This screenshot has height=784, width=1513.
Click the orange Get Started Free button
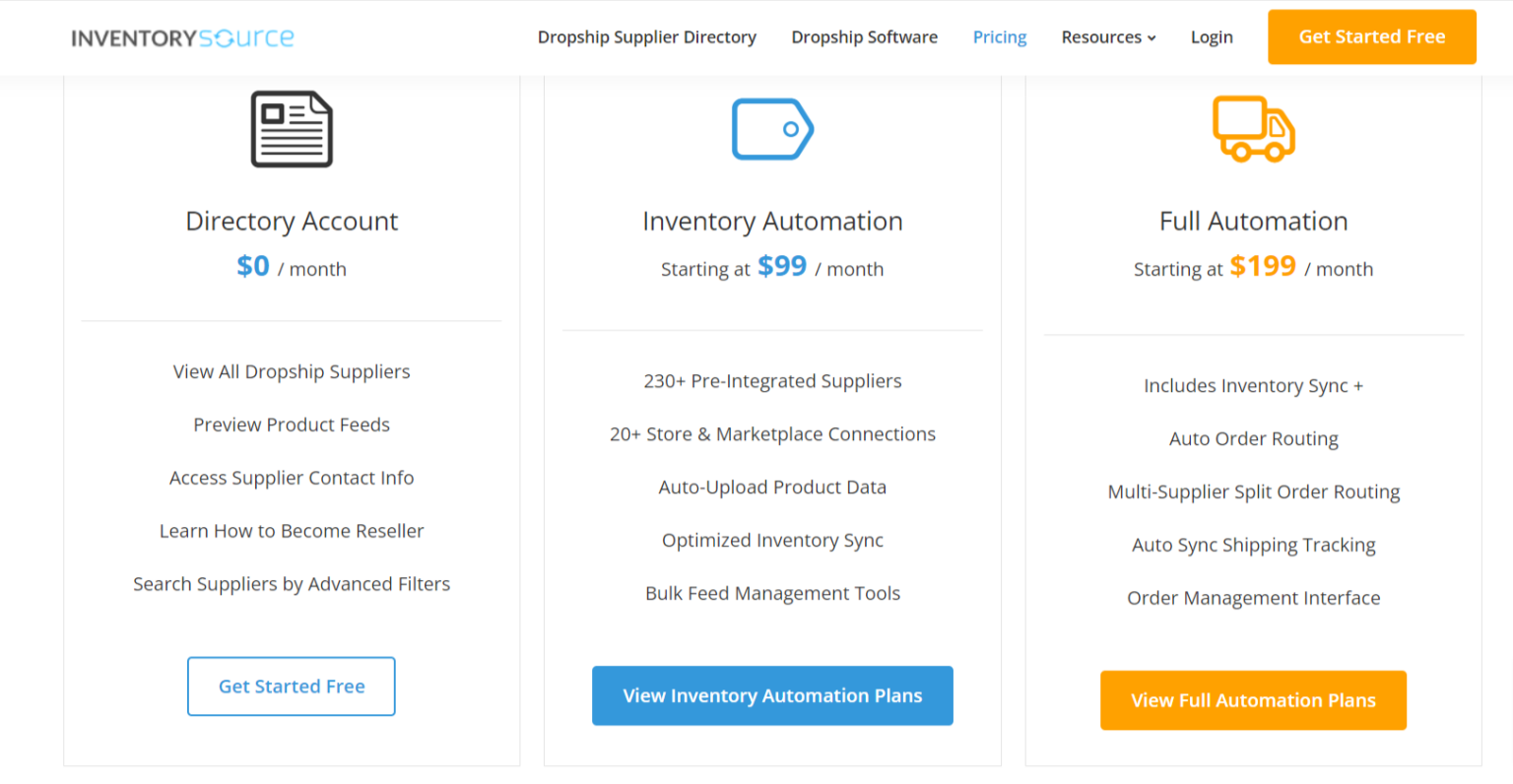[1371, 36]
